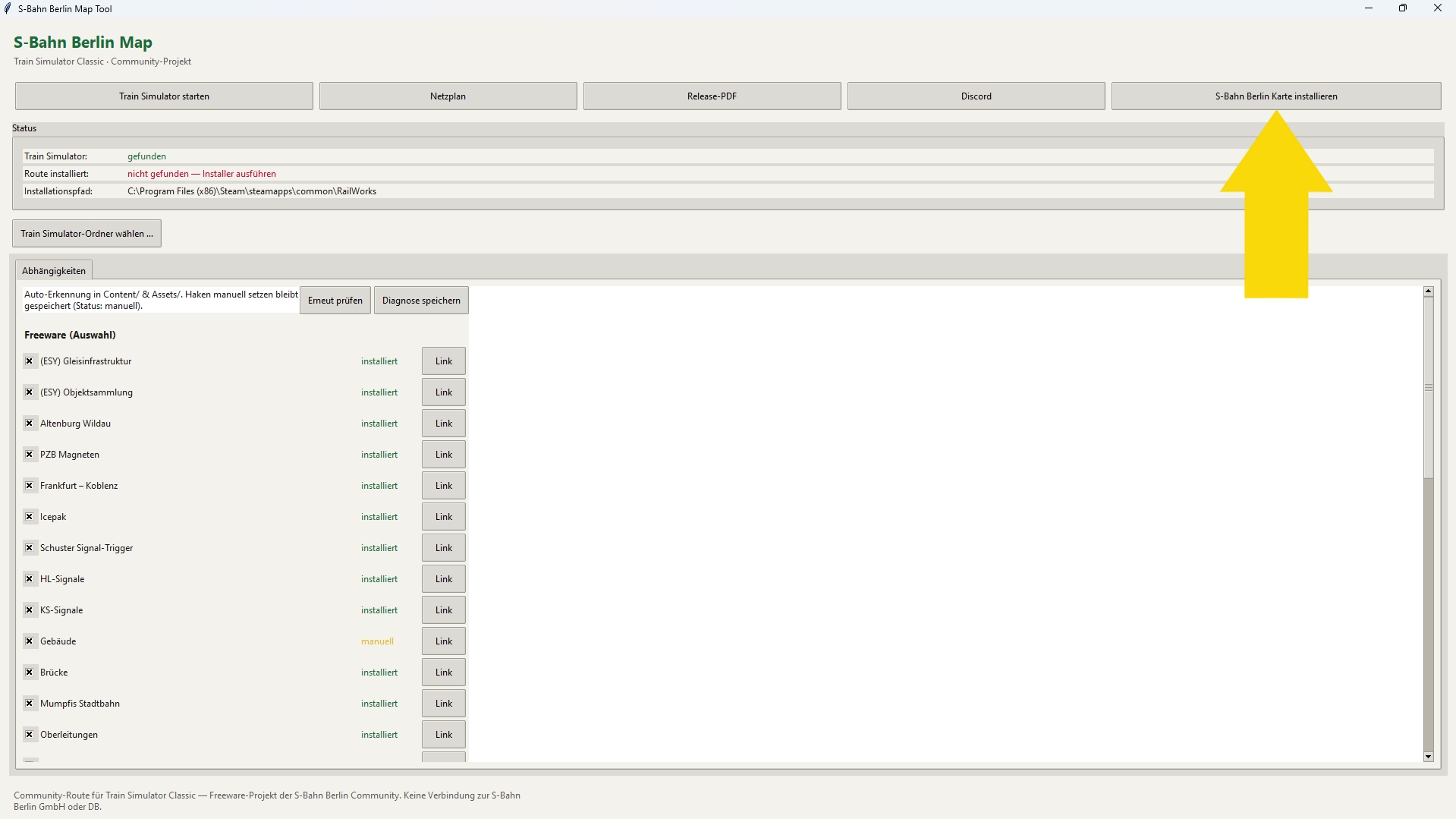Click 'installiert' status of Icepak
The width and height of the screenshot is (1456, 819).
click(379, 517)
